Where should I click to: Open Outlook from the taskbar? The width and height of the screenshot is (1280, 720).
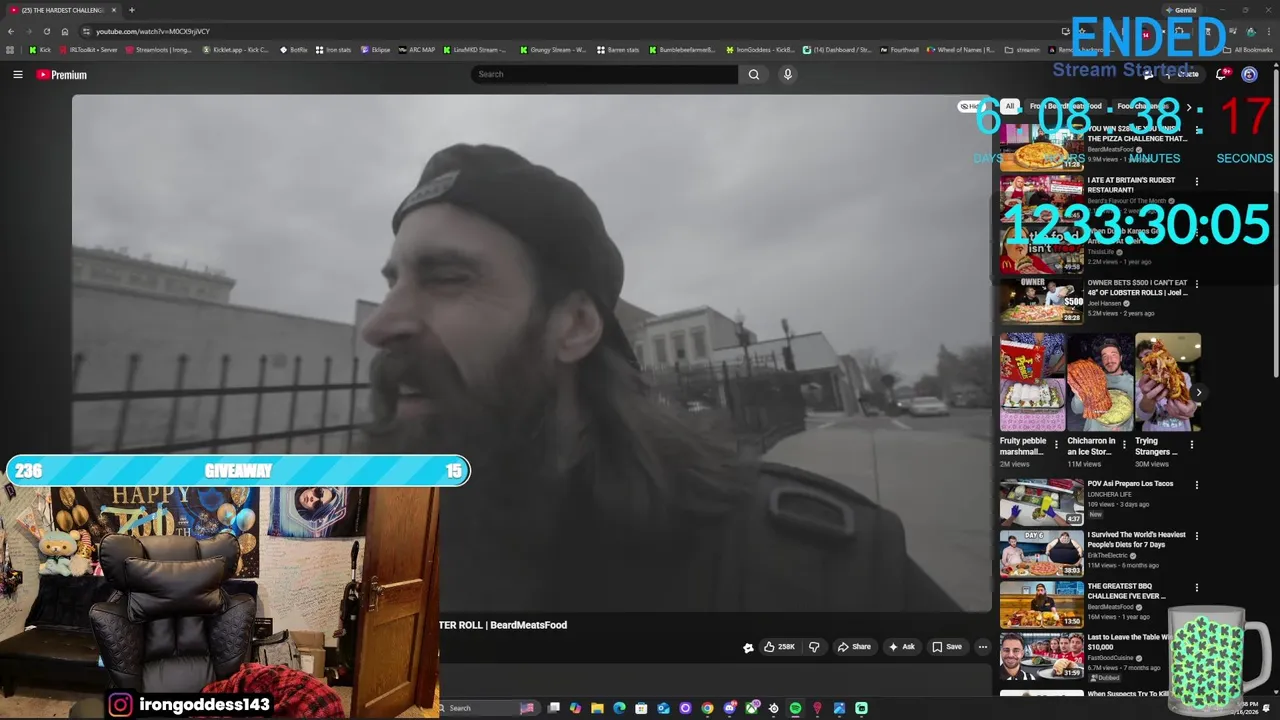[x=663, y=708]
